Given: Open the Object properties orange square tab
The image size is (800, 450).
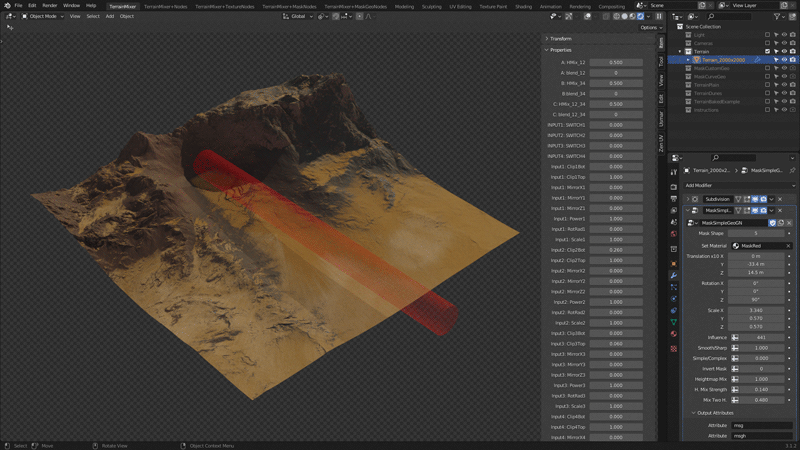Looking at the screenshot, I should pos(673,264).
